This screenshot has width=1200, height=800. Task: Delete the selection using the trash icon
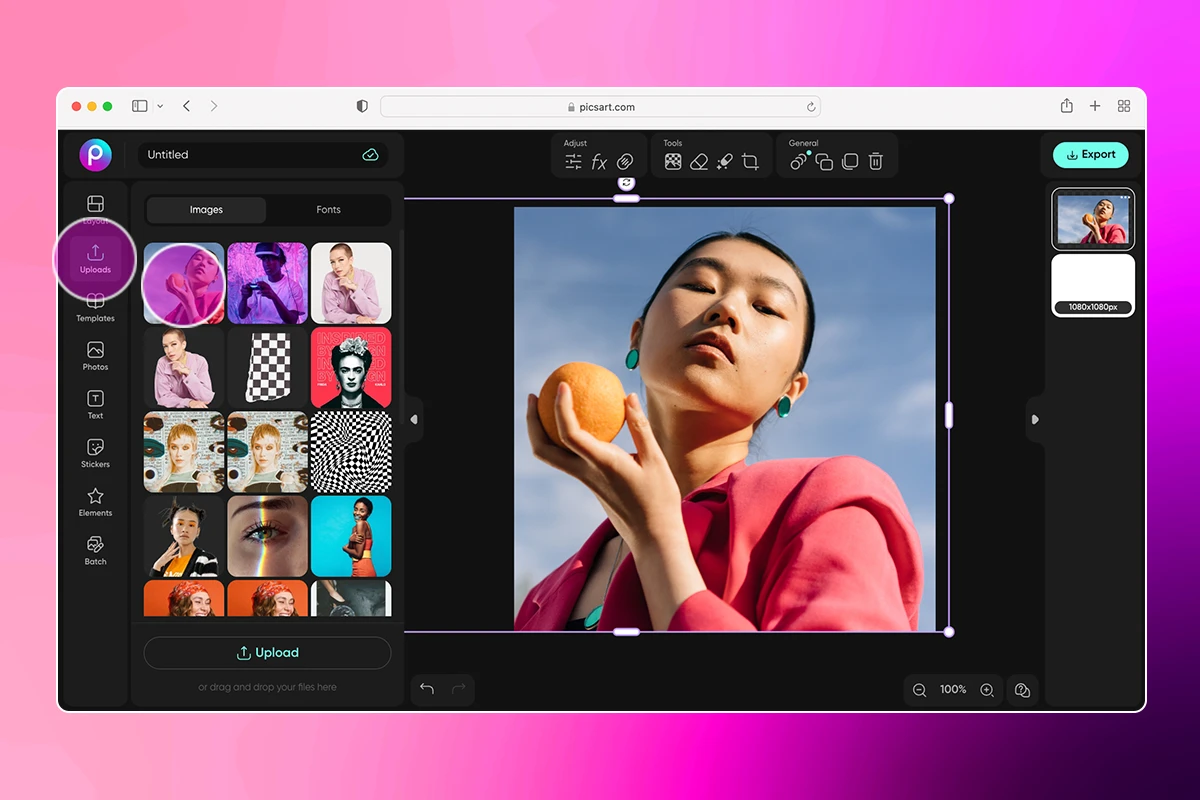pos(877,160)
